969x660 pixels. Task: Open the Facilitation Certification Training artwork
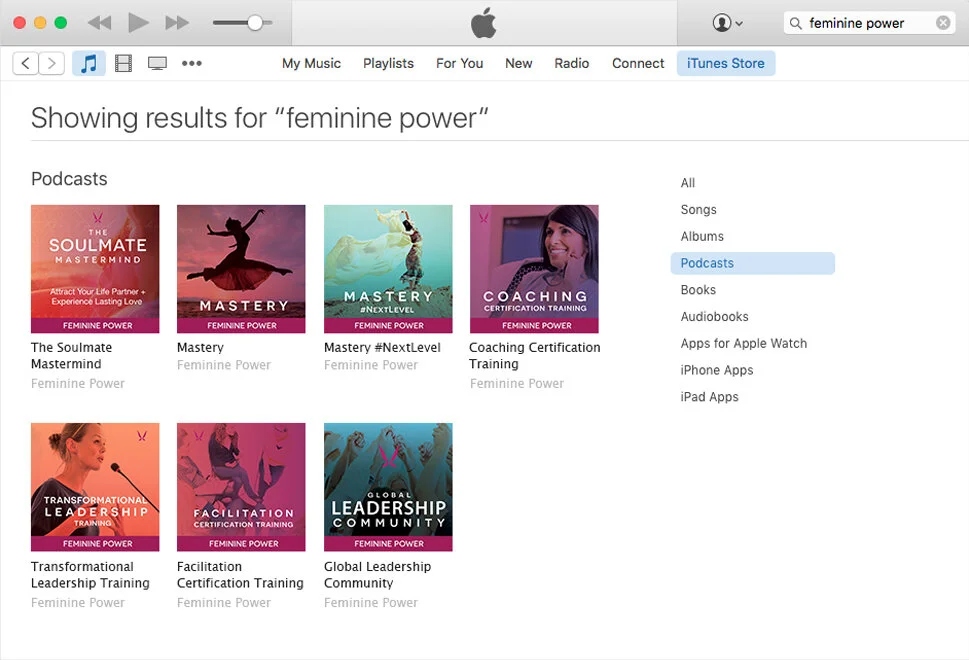[241, 487]
